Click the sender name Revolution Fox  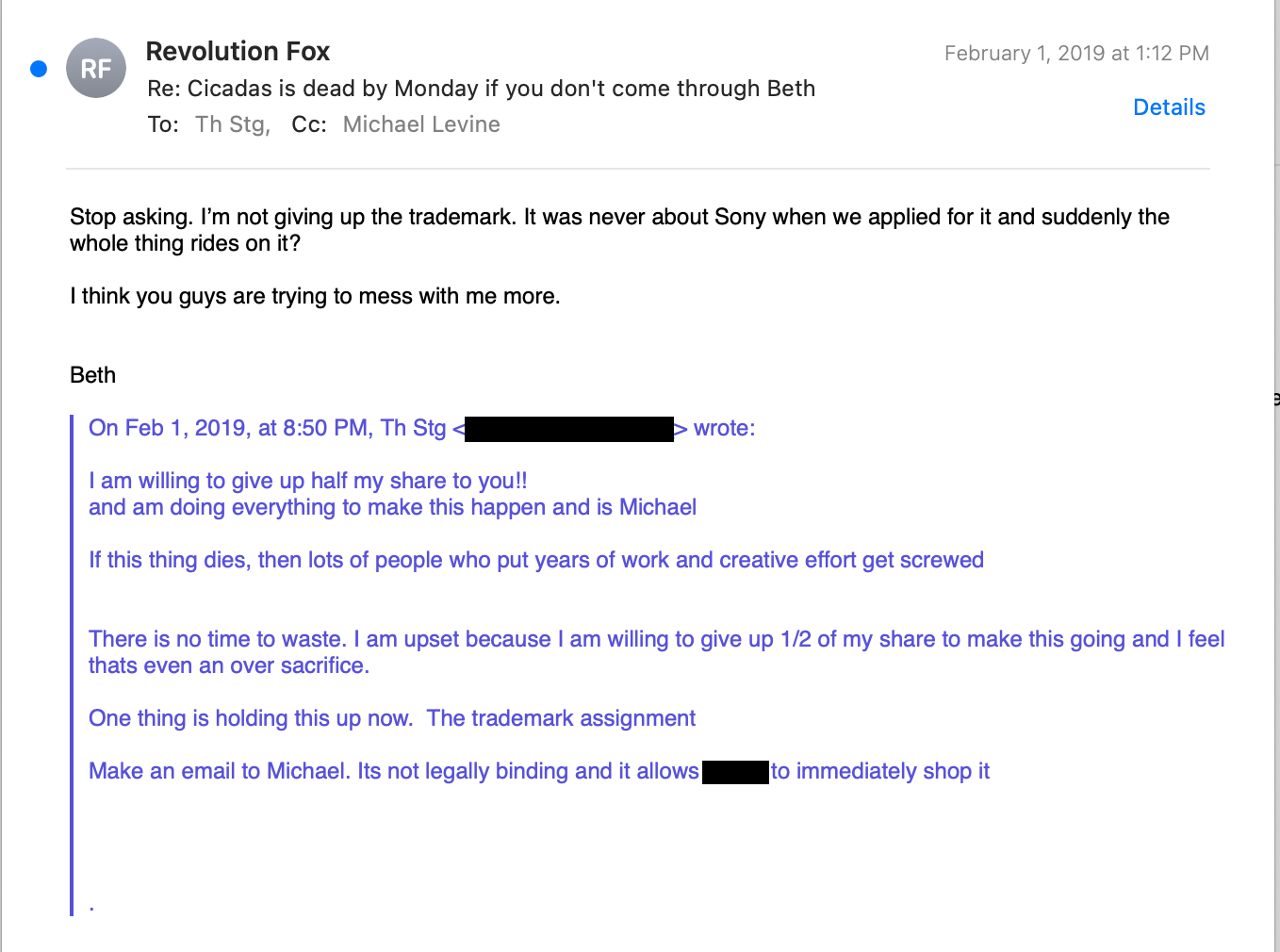238,51
